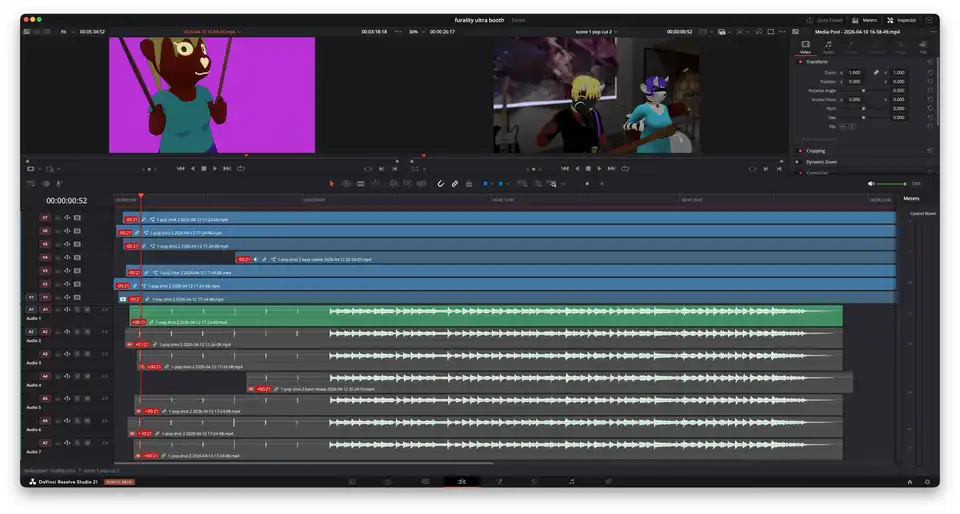Toggle loop in the timeline viewer

pyautogui.click(x=625, y=168)
